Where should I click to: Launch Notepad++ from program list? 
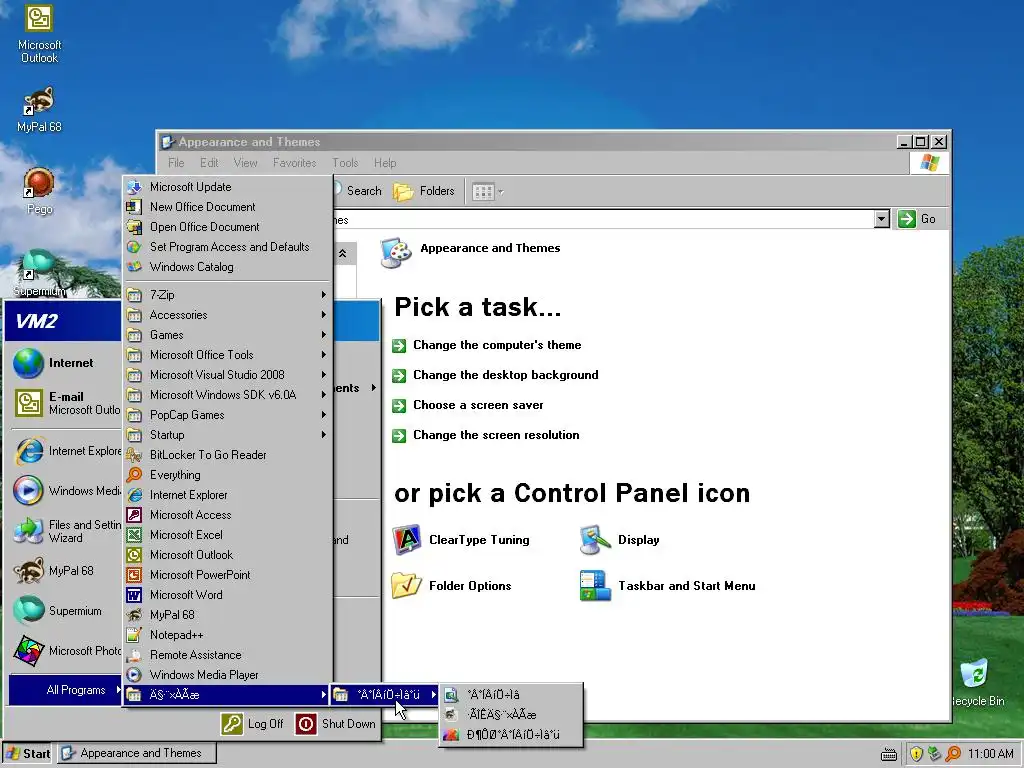228,635
